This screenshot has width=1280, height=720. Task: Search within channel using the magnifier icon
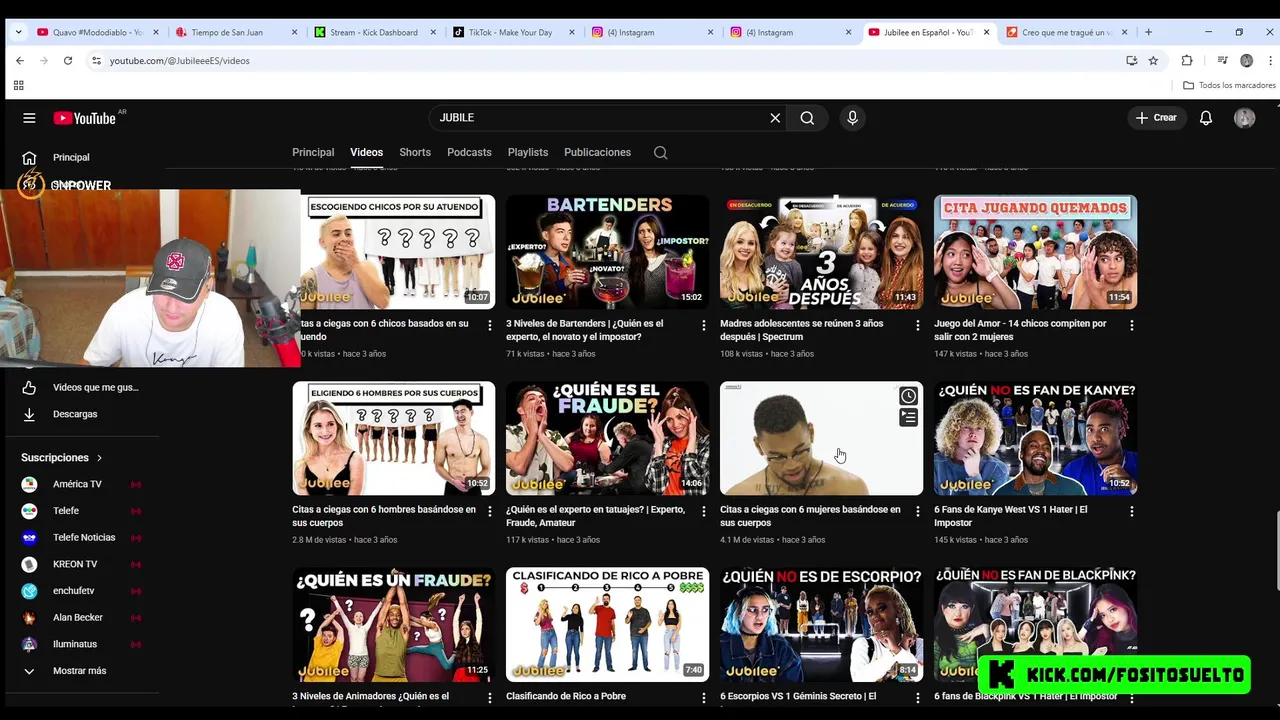pos(660,153)
